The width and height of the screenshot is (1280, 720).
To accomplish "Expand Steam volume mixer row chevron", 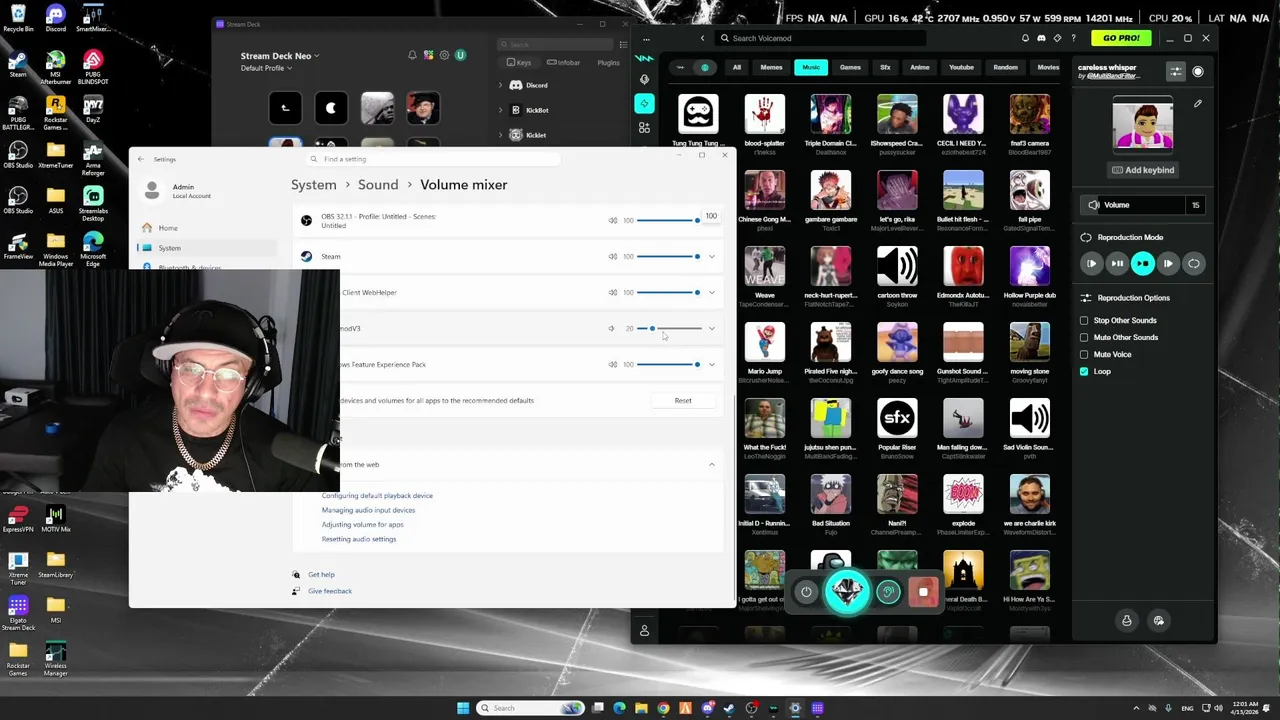I will [712, 256].
